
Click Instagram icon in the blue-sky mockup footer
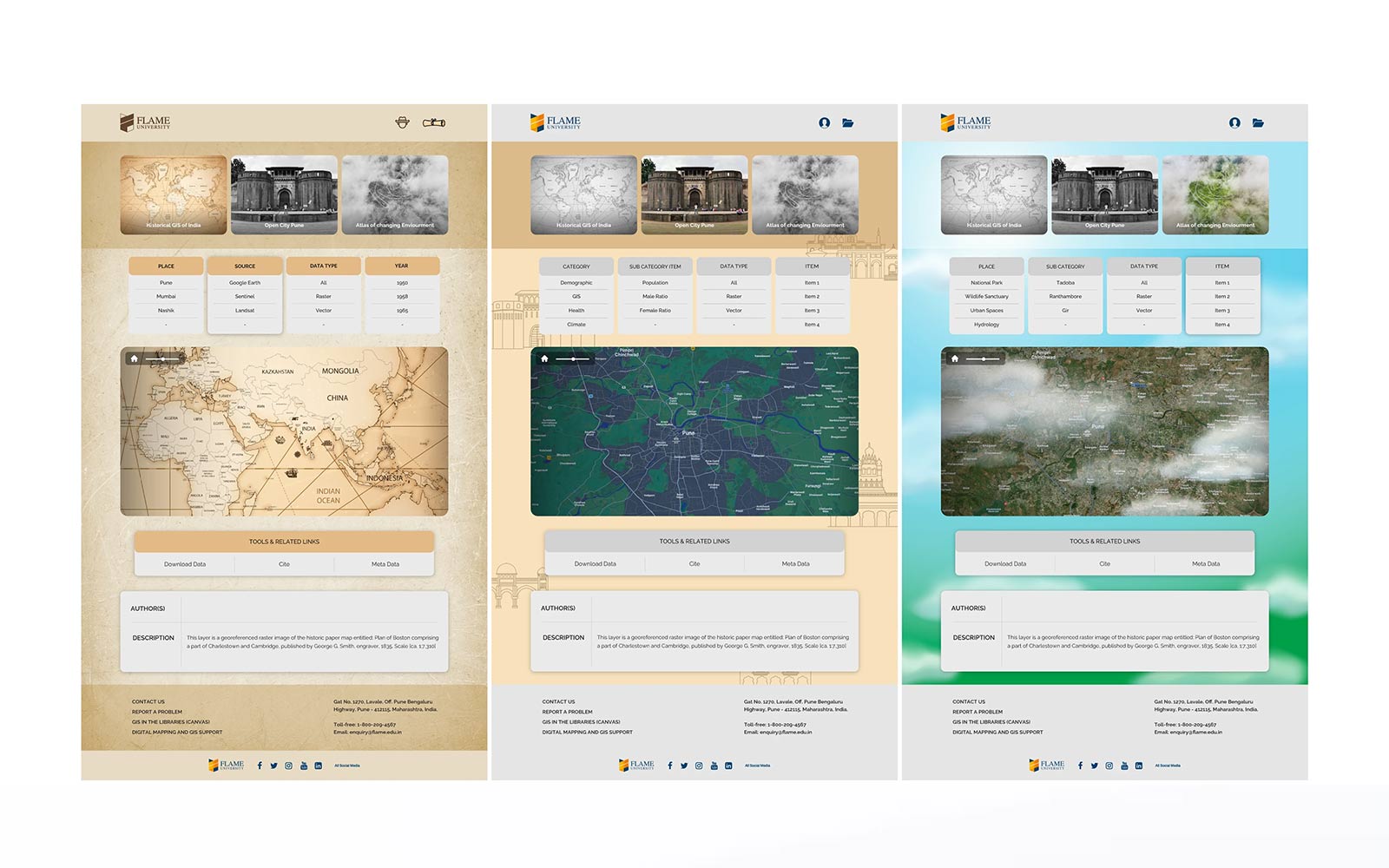coord(1109,766)
